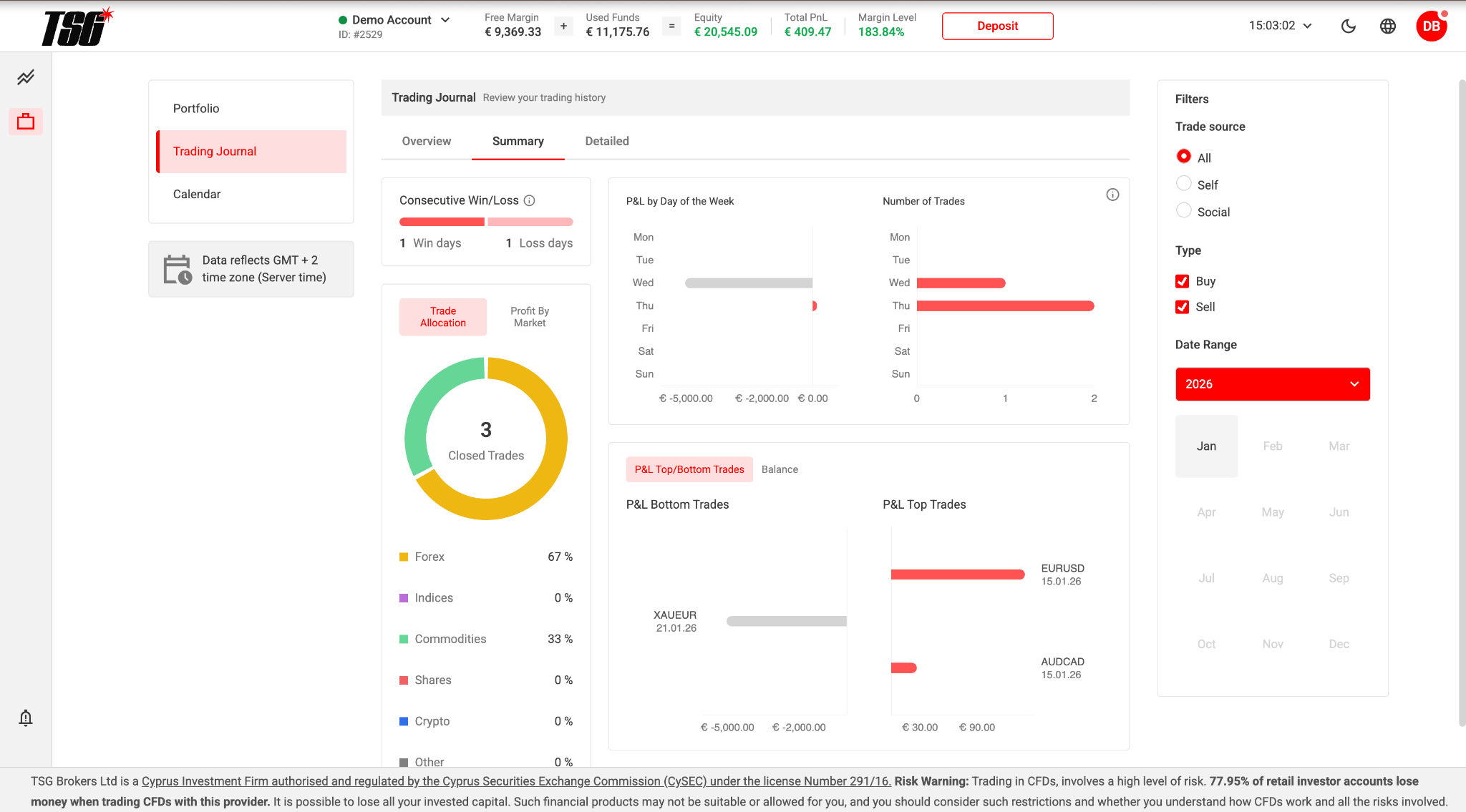
Task: Click the Consecutive Win/Loss info icon
Action: pos(530,200)
